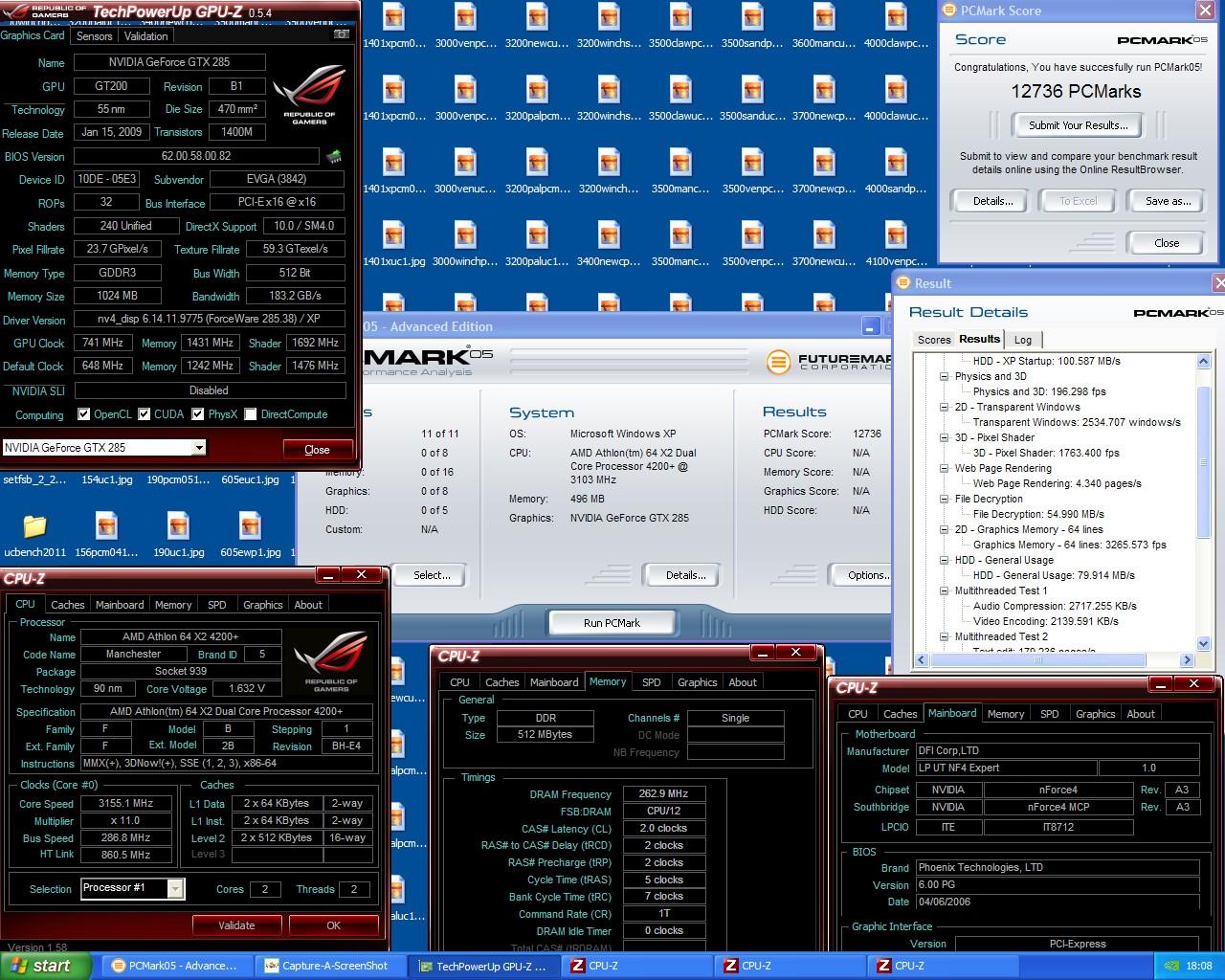Select the 4000clawpc... desktop file icon

coord(896,19)
